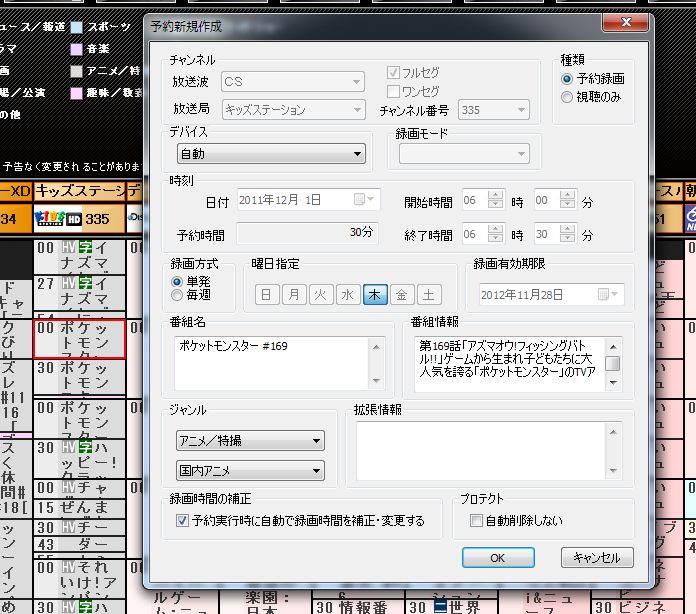Click the 番組情報 text area
The height and width of the screenshot is (614, 696).
510,364
